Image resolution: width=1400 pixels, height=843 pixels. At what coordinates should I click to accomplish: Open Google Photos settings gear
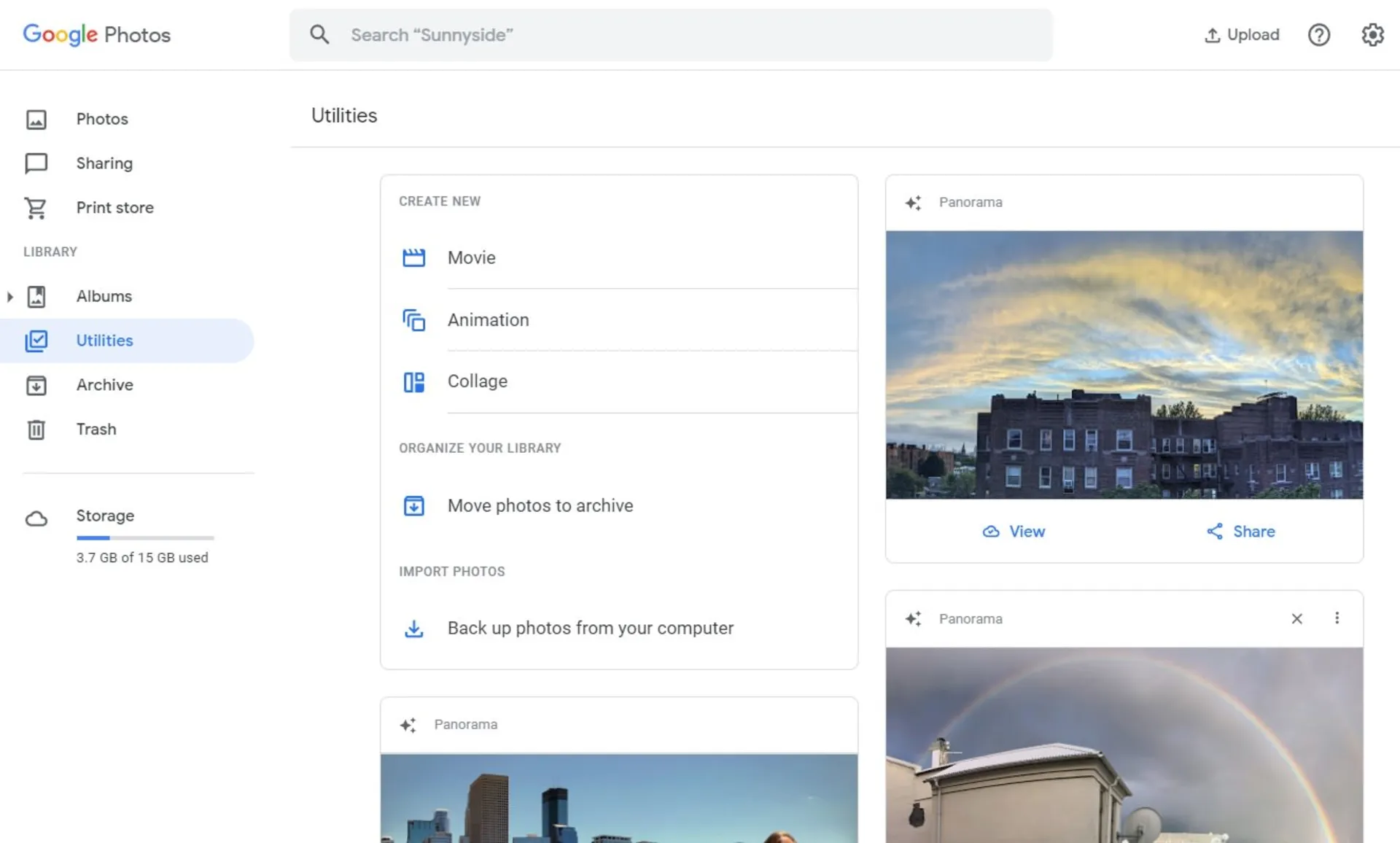(x=1372, y=34)
